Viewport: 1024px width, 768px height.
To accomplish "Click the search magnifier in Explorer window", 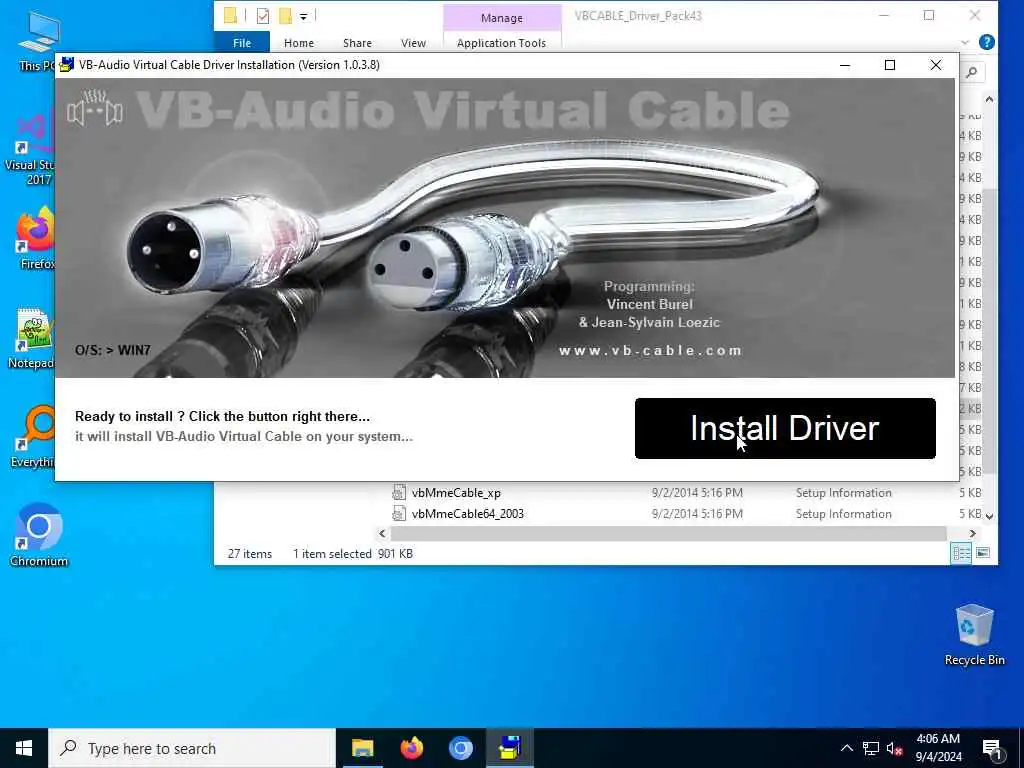I will click(x=972, y=72).
